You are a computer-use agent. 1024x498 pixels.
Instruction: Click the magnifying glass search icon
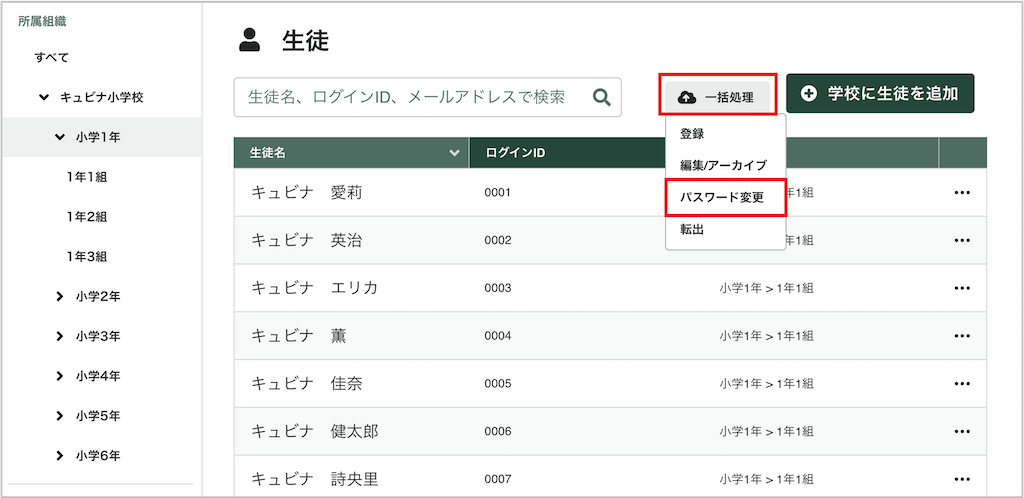pyautogui.click(x=601, y=97)
